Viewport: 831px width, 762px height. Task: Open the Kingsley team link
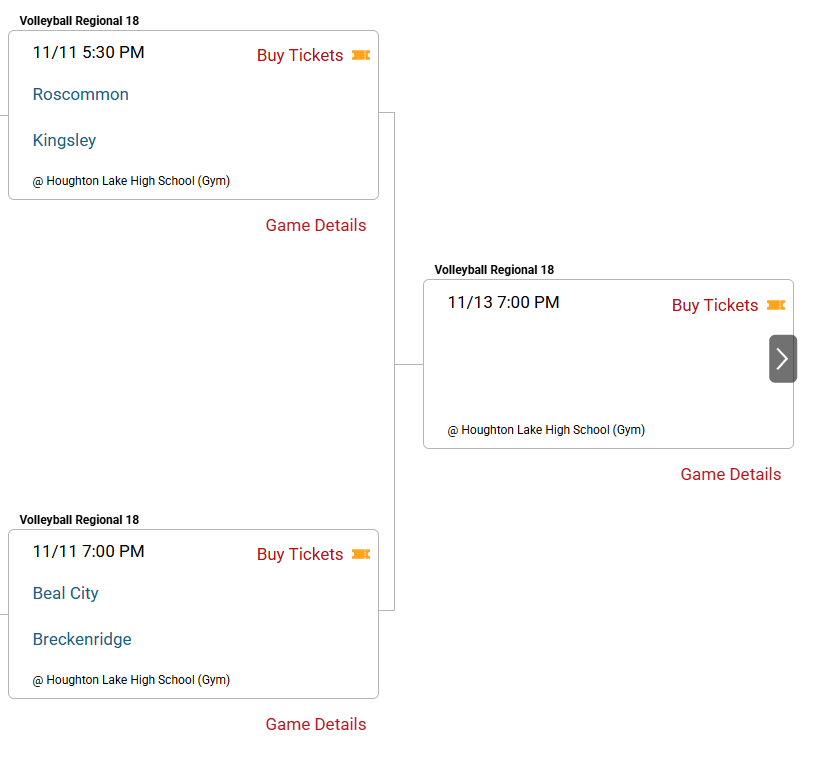click(65, 140)
